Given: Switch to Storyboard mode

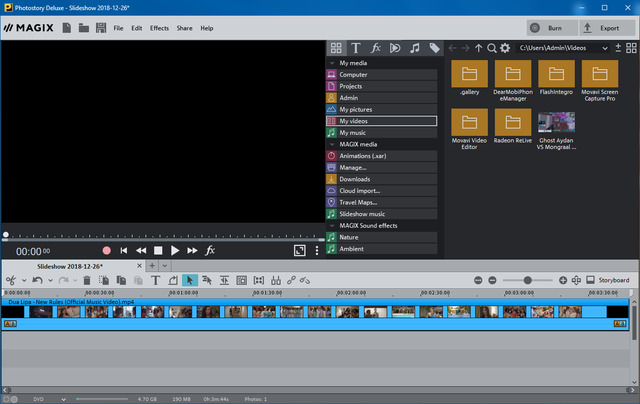Looking at the screenshot, I should [x=608, y=280].
